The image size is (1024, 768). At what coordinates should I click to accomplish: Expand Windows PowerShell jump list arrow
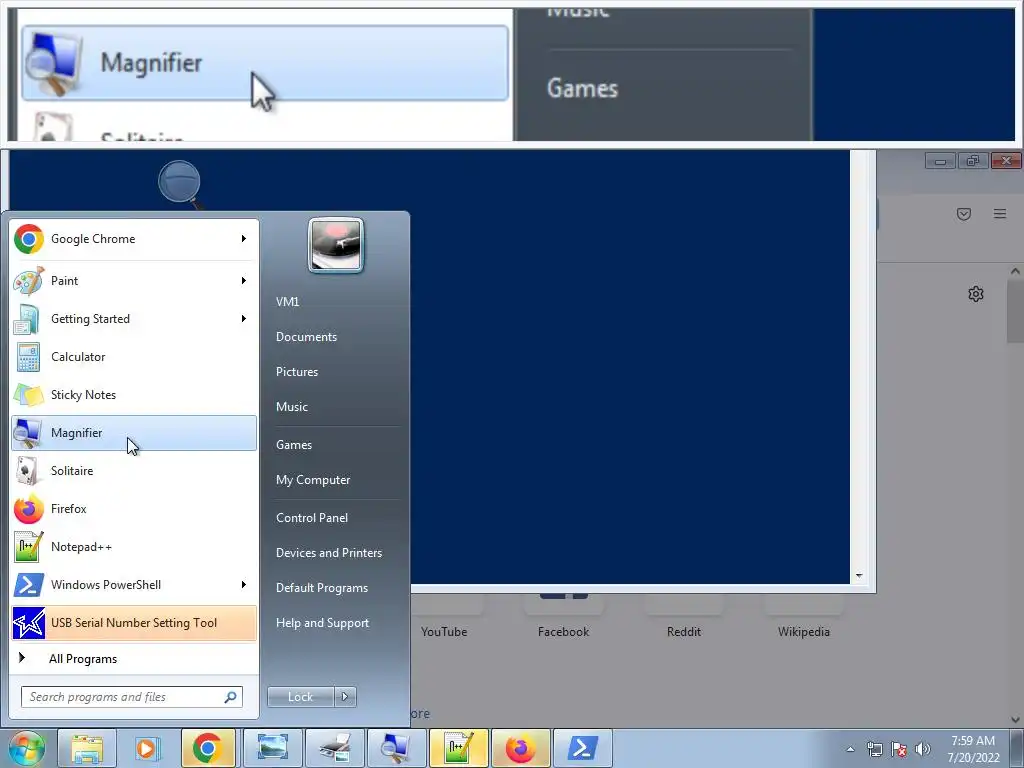coord(244,584)
